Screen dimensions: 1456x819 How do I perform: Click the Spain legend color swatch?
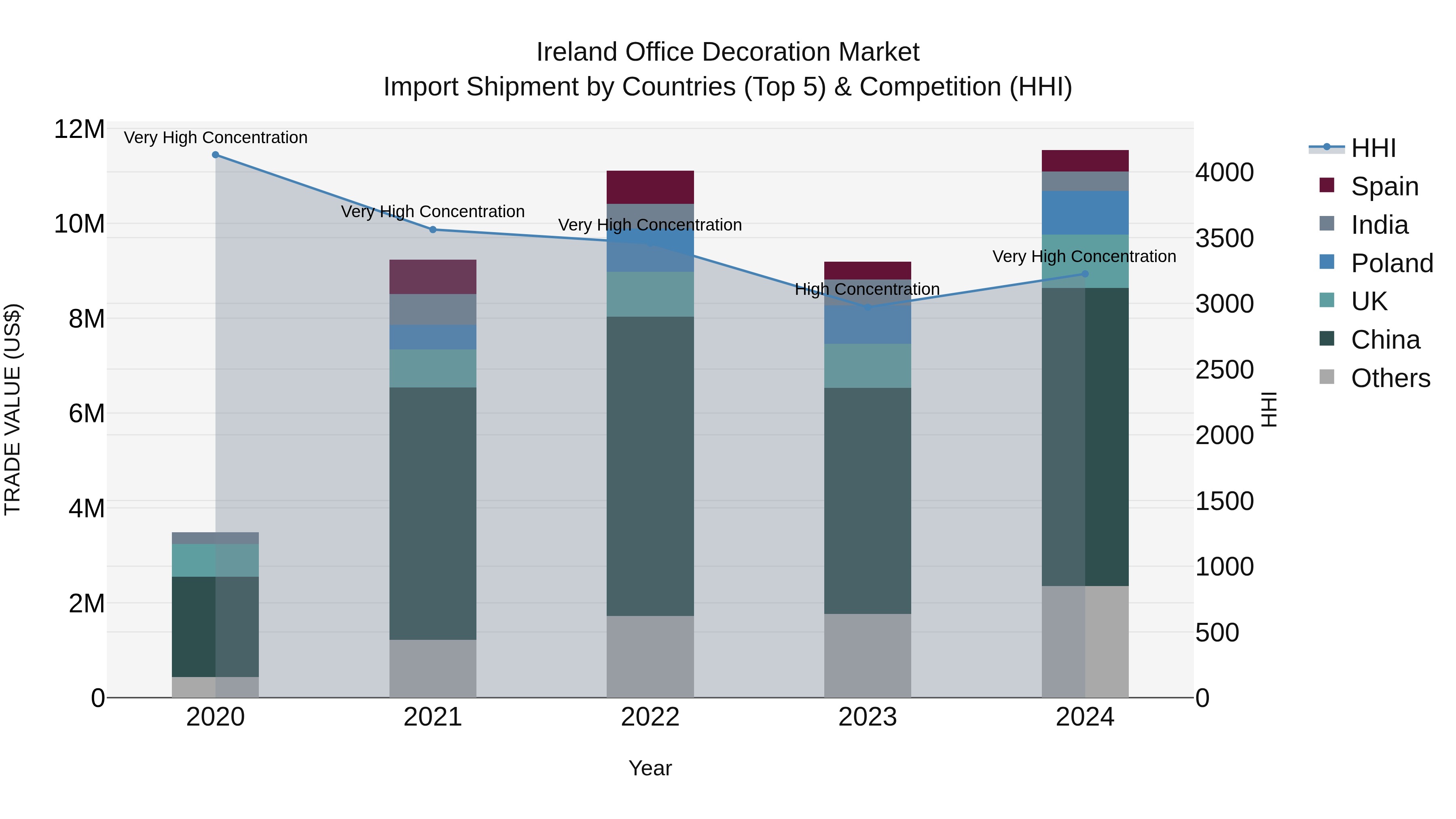point(1327,185)
